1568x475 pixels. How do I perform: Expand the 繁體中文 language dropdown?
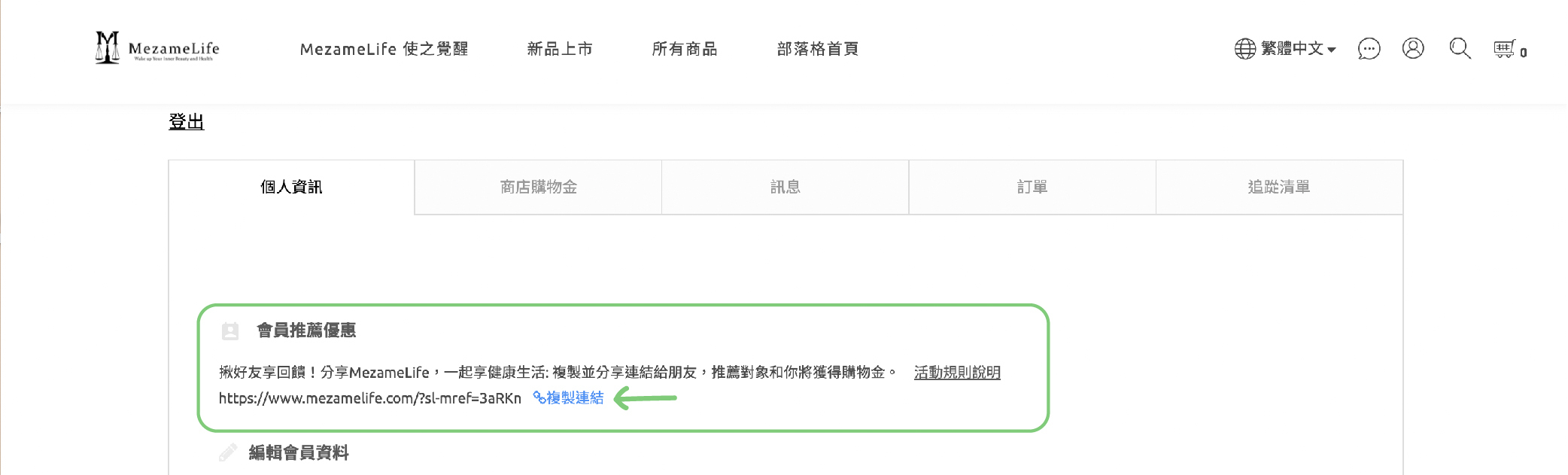pyautogui.click(x=1299, y=48)
